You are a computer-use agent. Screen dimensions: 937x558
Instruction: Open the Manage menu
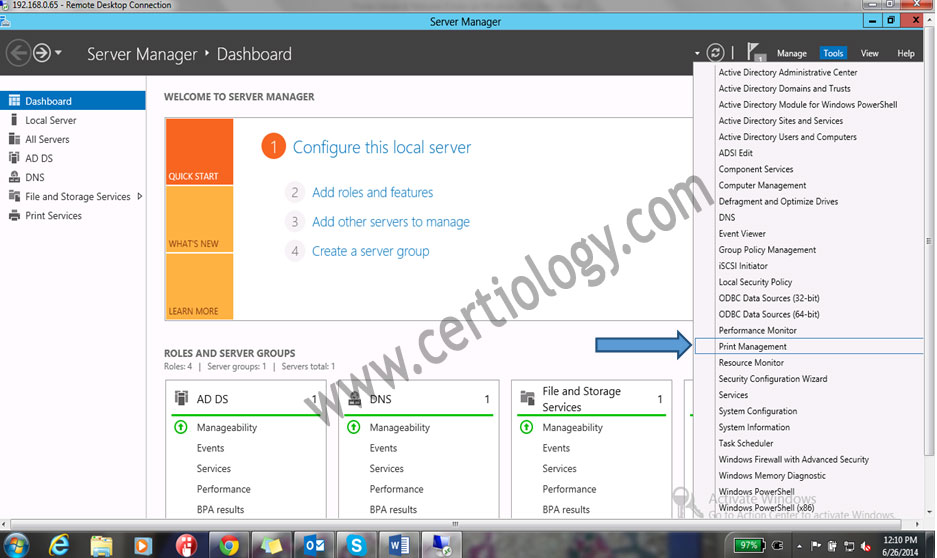click(x=791, y=53)
